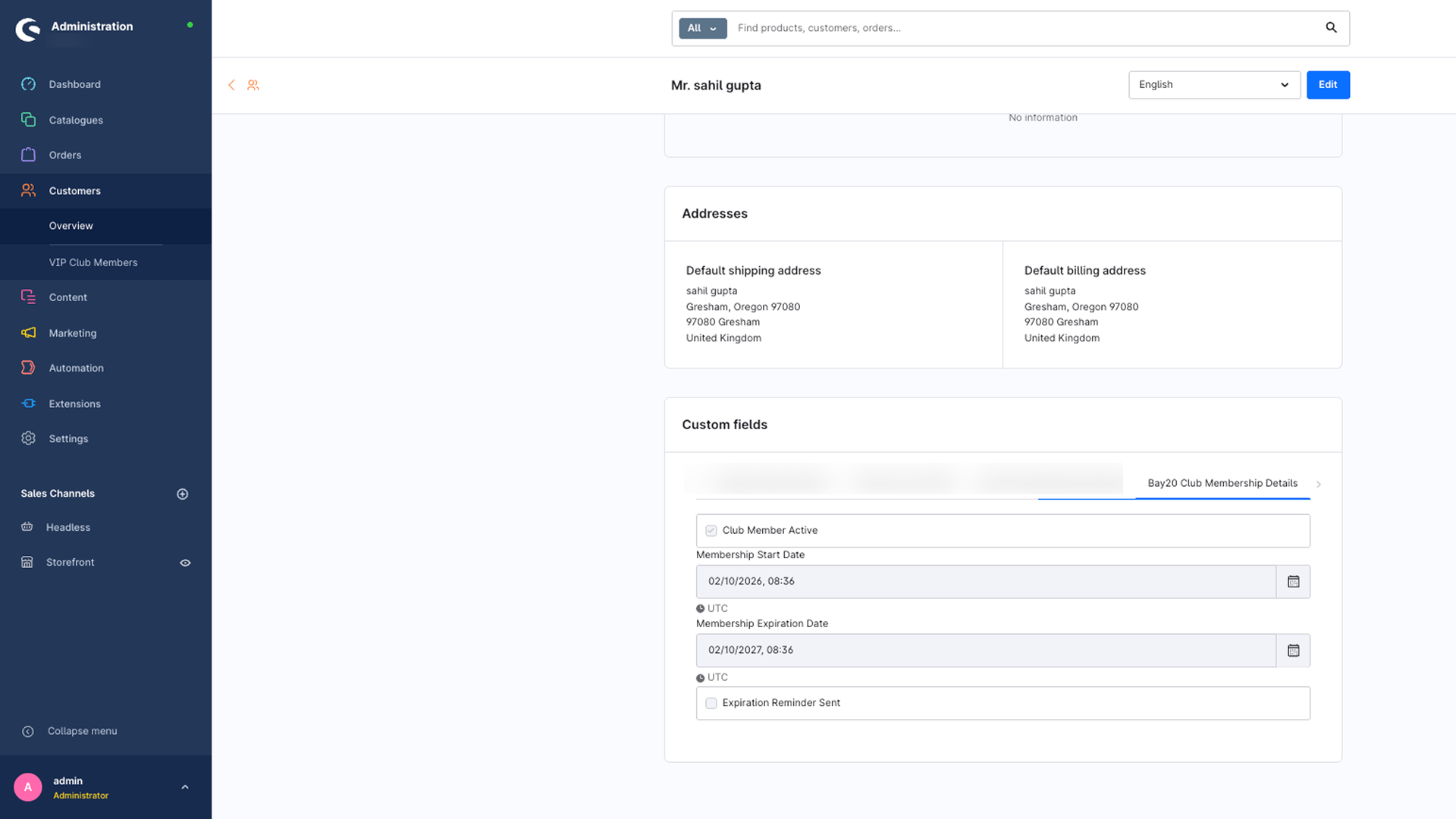Open the Storefront sales channel

point(71,562)
